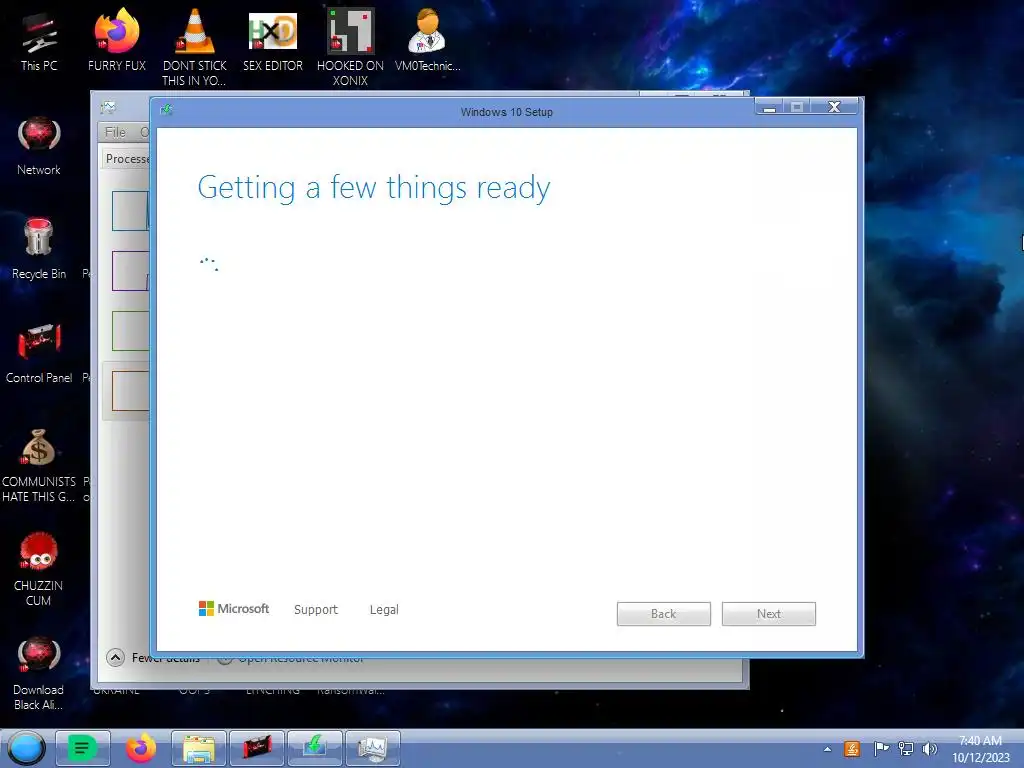Viewport: 1024px width, 768px height.
Task: Launch the FURRY FUX Firefox shortcut
Action: 117,40
